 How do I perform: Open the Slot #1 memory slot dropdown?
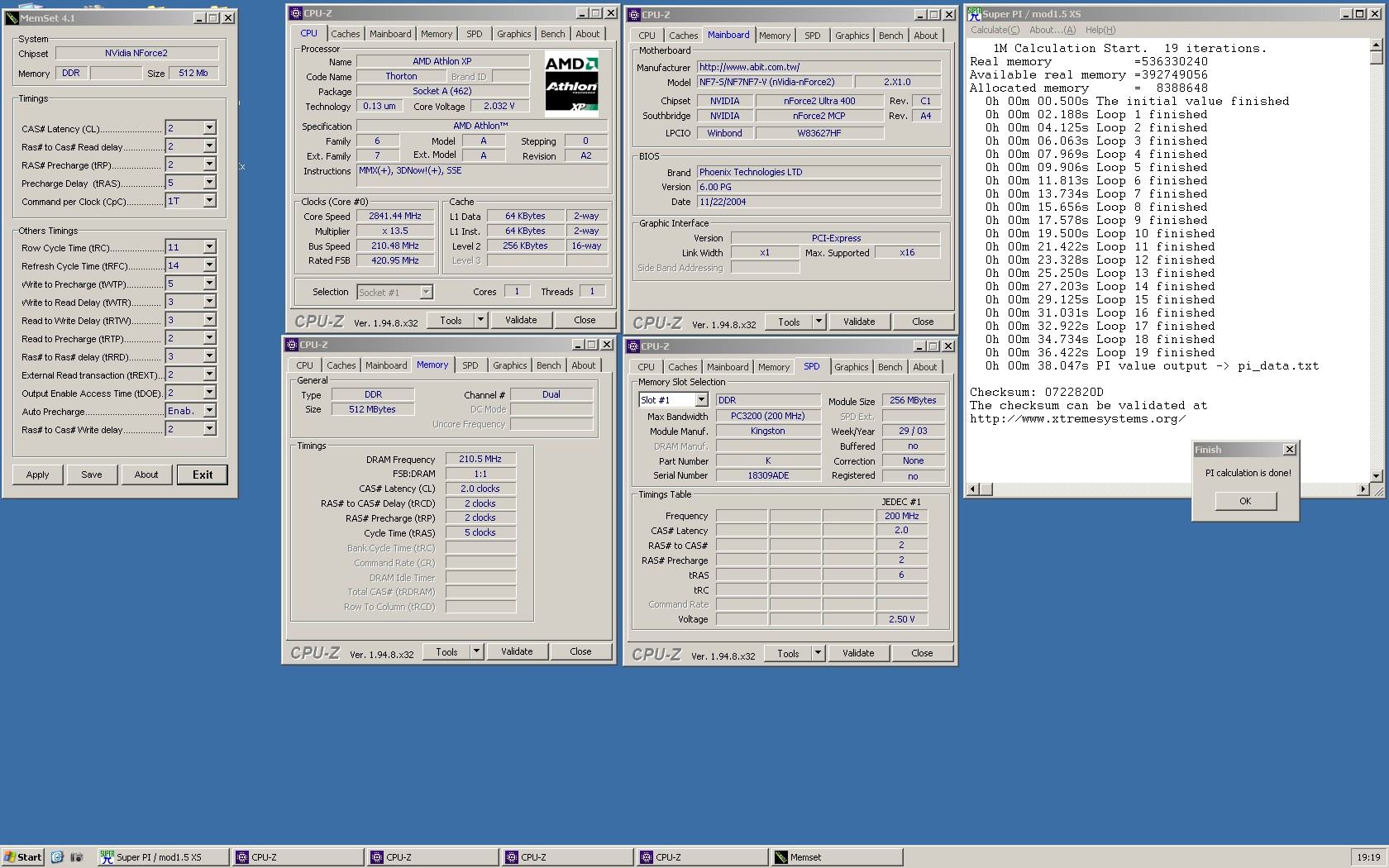tap(701, 400)
